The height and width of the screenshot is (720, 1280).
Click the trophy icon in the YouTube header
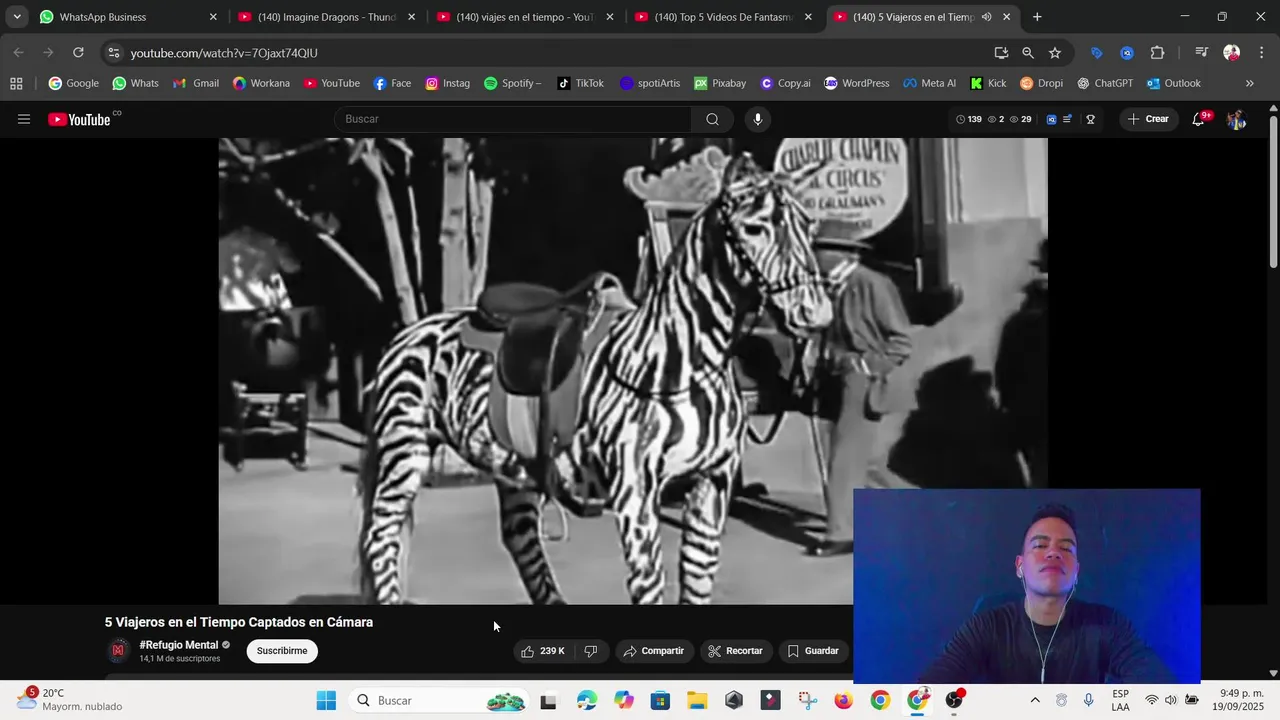[x=1091, y=119]
